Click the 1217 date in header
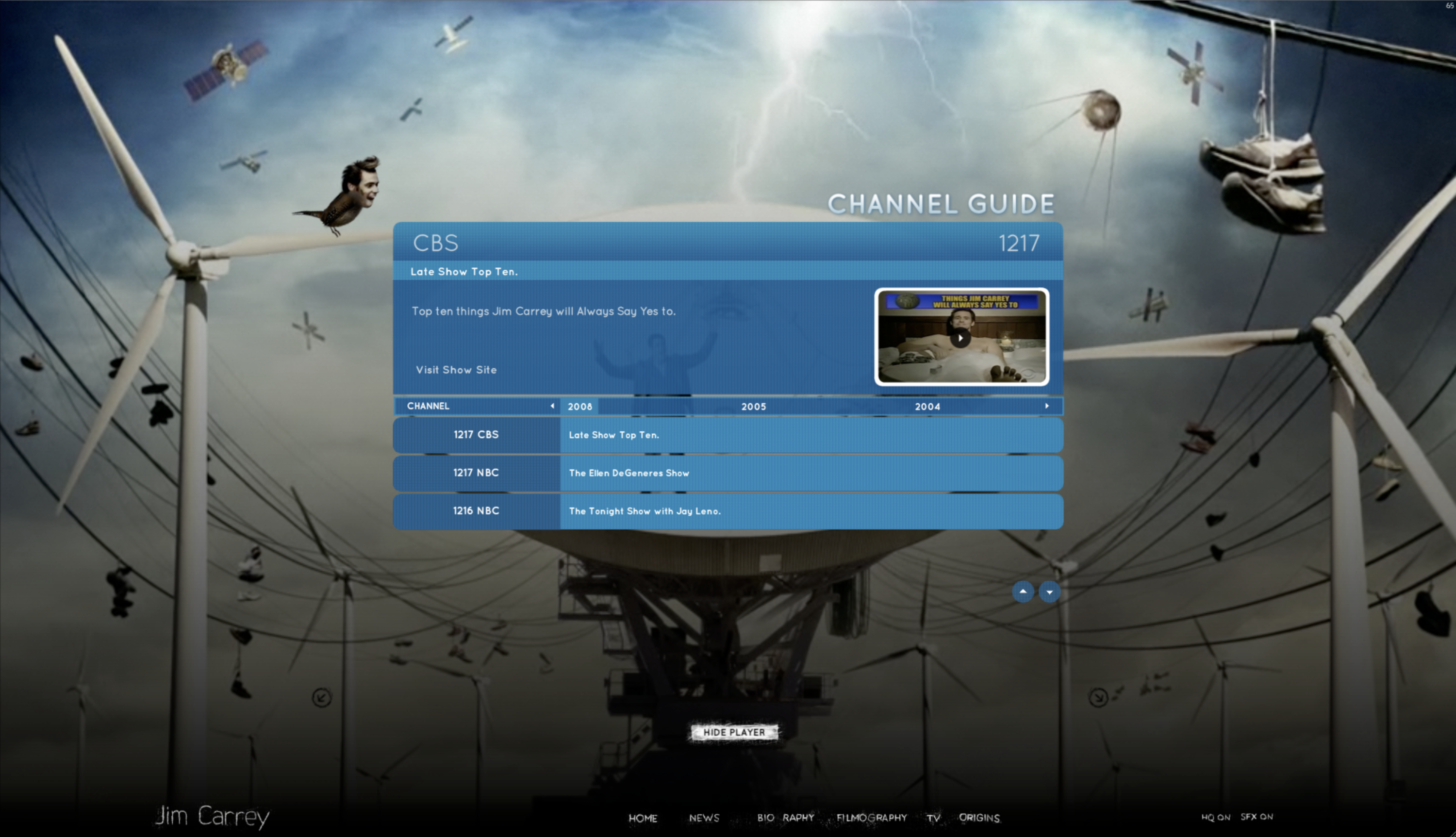Screen dimensions: 1456x837 point(1019,243)
